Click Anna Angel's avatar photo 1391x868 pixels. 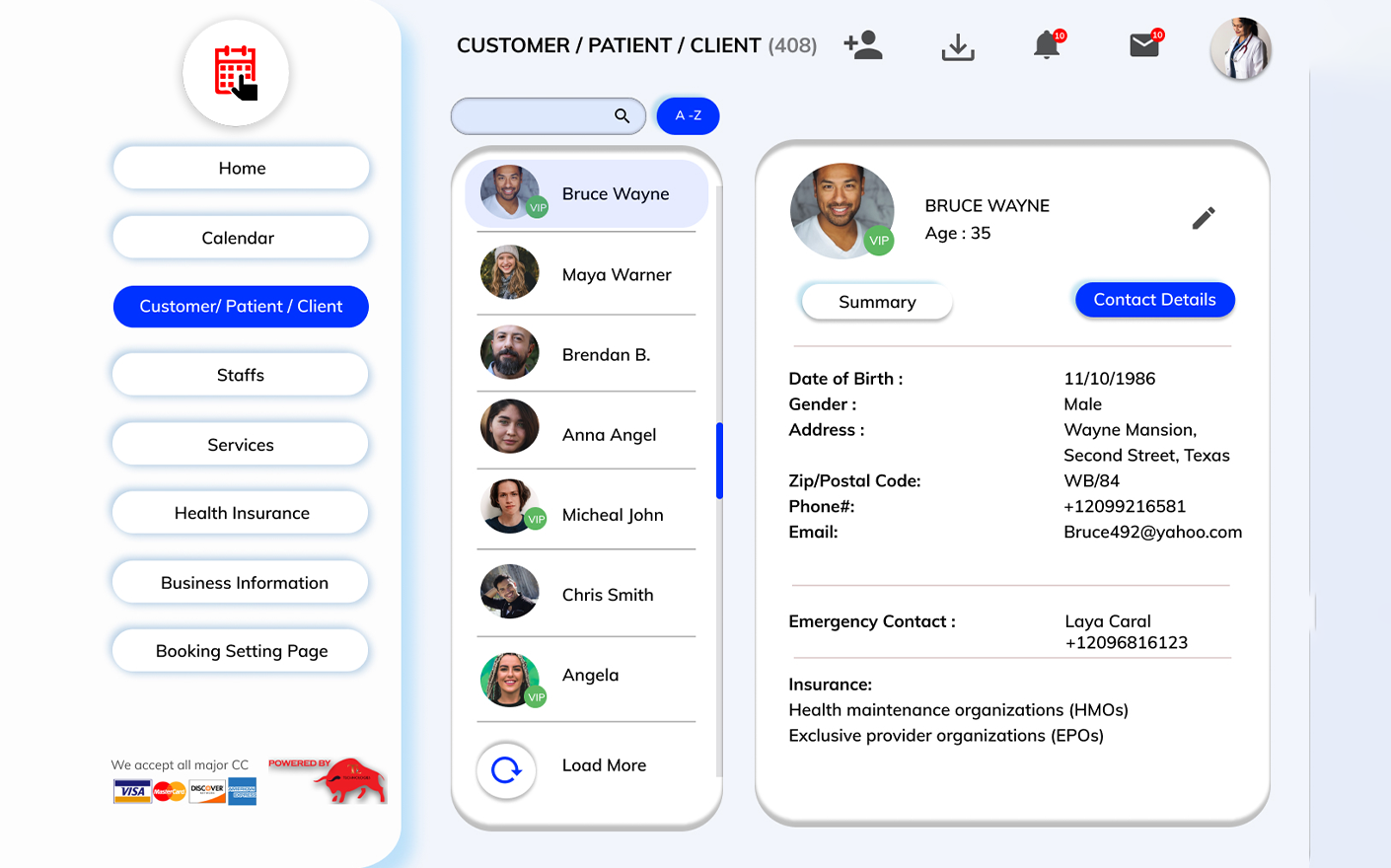(510, 426)
